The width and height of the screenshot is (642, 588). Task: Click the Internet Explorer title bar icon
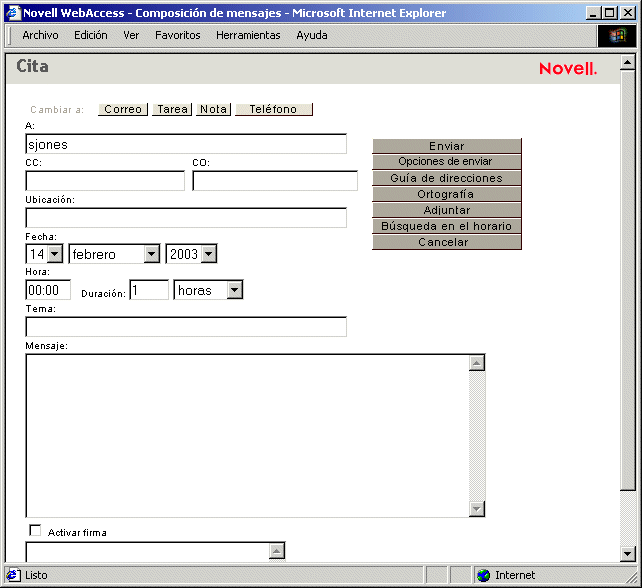pyautogui.click(x=13, y=13)
